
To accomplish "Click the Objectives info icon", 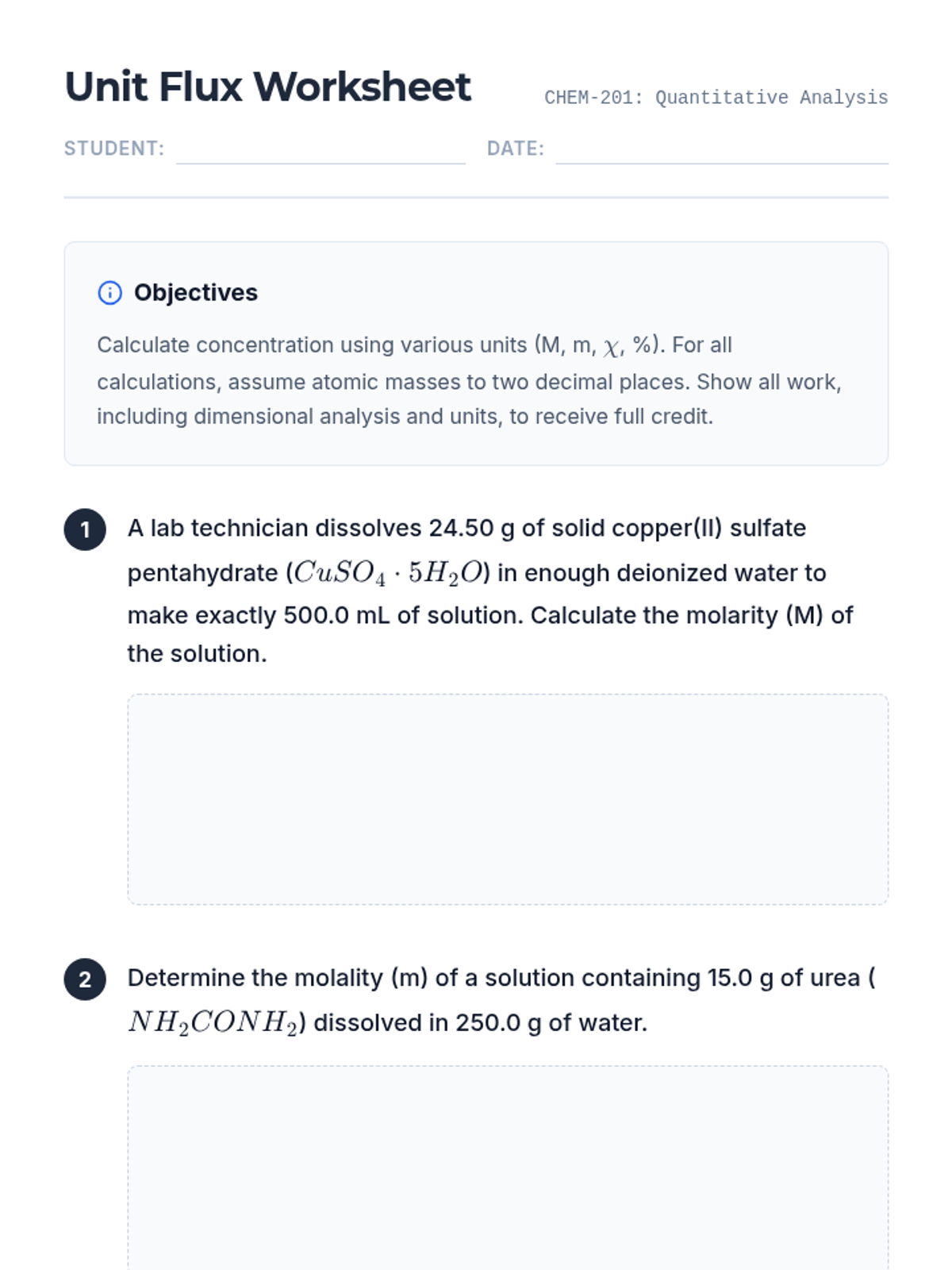I will pyautogui.click(x=109, y=293).
